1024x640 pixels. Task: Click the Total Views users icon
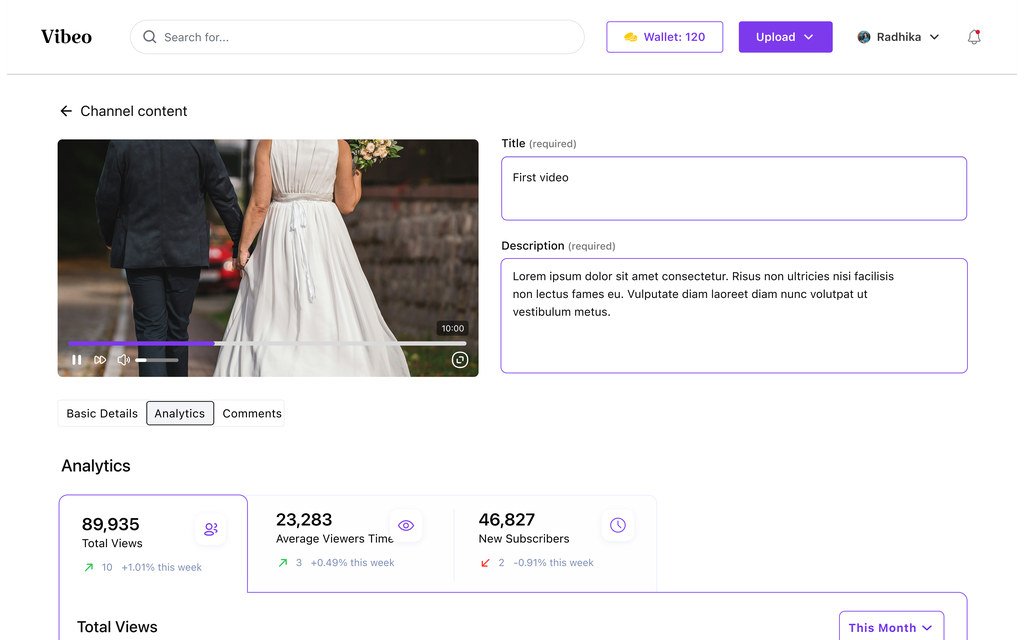pos(210,529)
